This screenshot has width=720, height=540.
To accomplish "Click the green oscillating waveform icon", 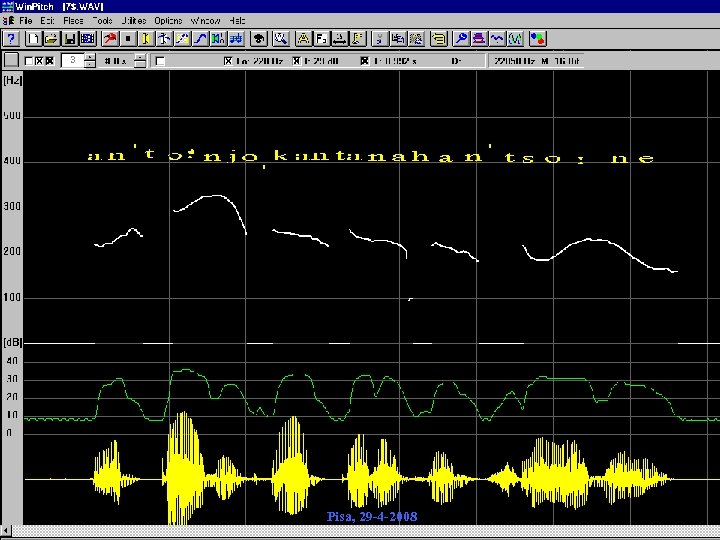I will [x=515, y=39].
